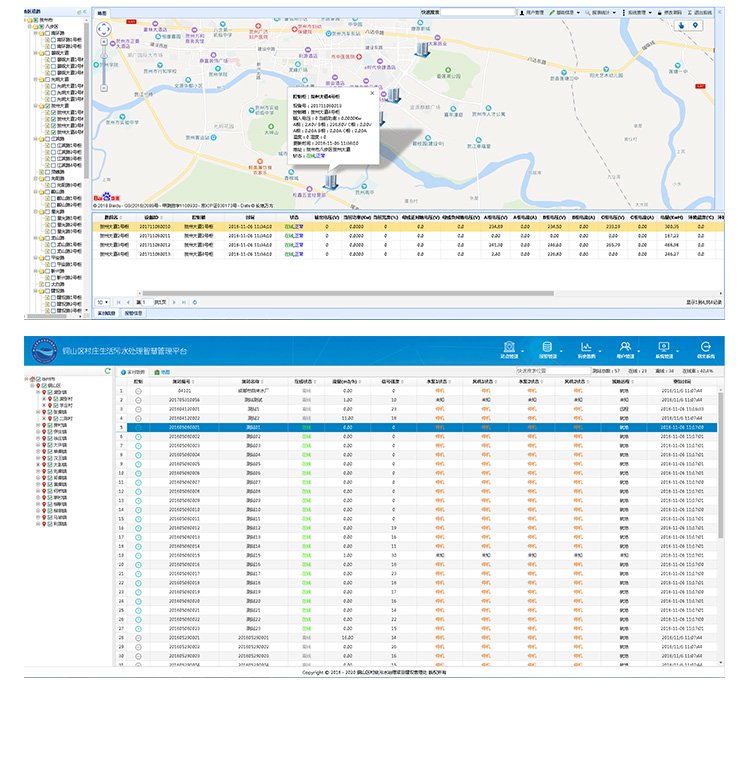The height and width of the screenshot is (760, 750).
Task: Focus the 快速搜索 input above the map
Action: pos(478,12)
